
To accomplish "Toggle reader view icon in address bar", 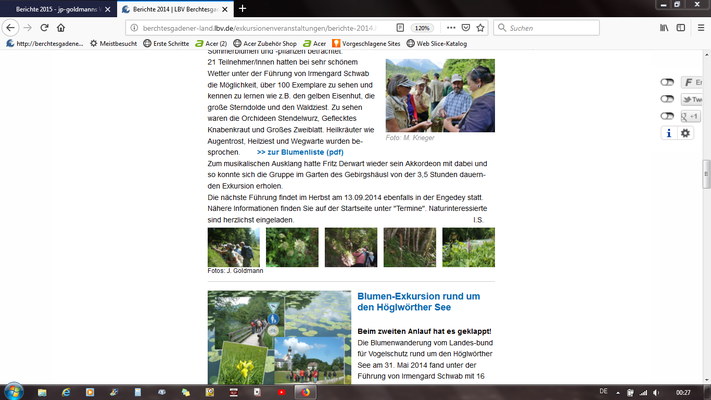I will coord(400,28).
